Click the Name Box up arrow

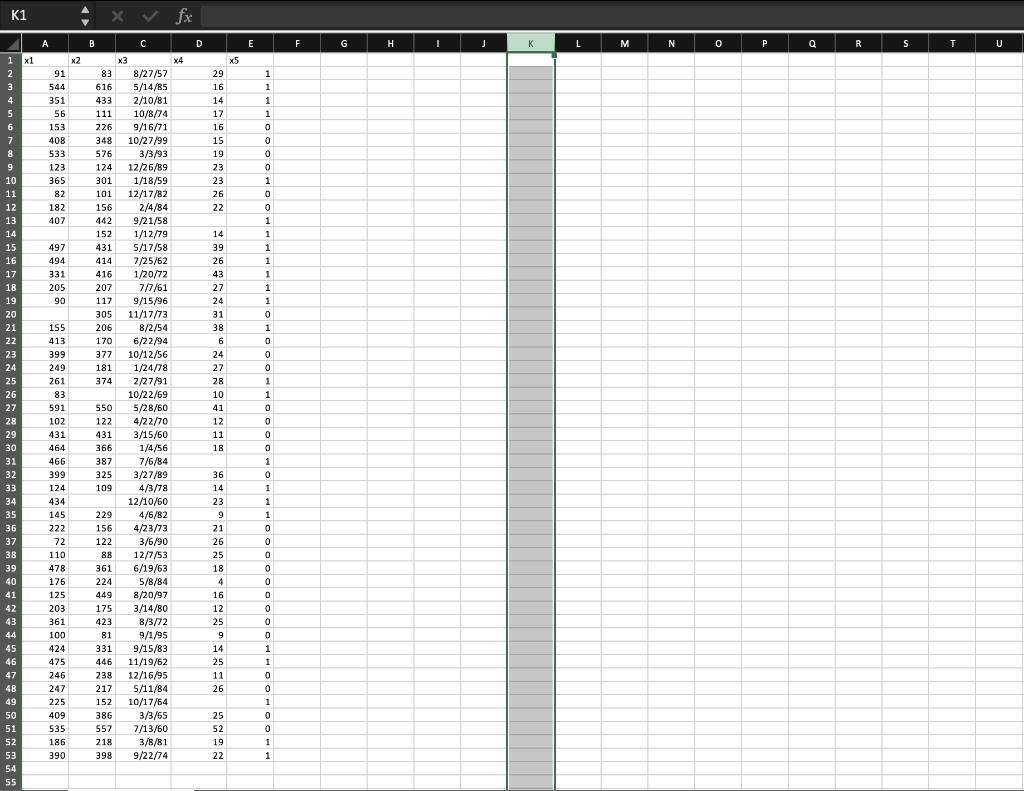coord(86,10)
